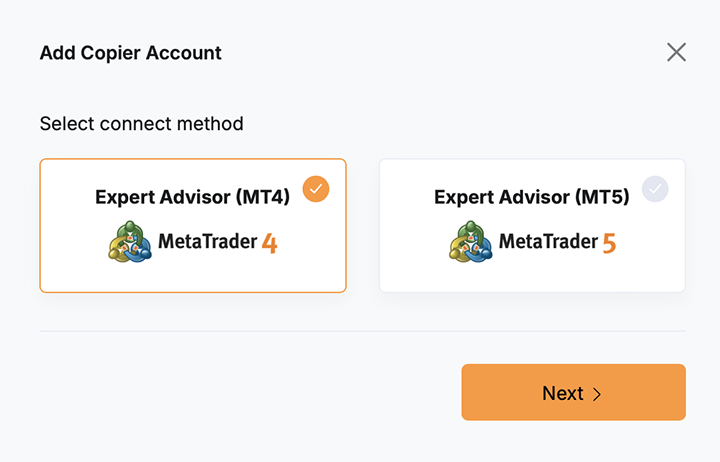Viewport: 720px width, 462px height.
Task: Click the MetaTrader wordmark on MT4 card
Action: pyautogui.click(x=206, y=242)
